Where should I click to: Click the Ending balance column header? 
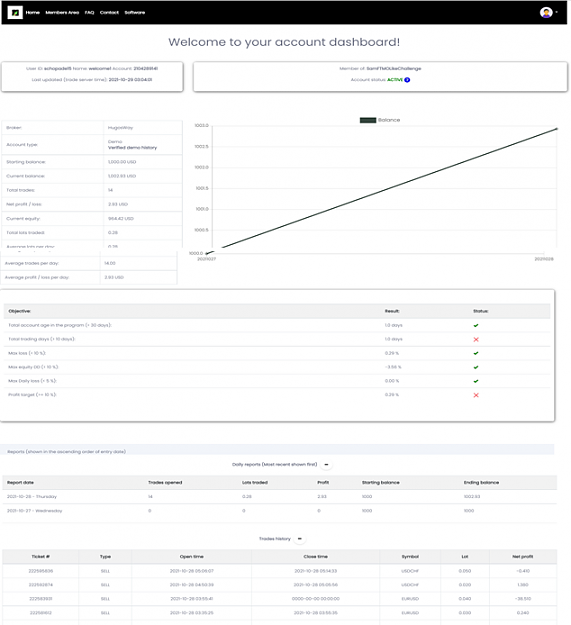(481, 482)
